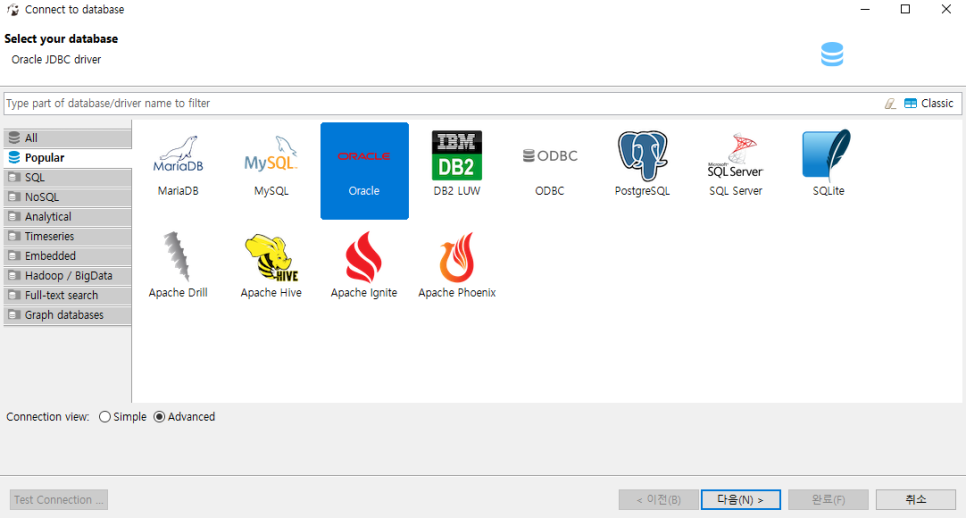This screenshot has height=518, width=966.
Task: Close the Connect to database dialog
Action: tap(946, 9)
